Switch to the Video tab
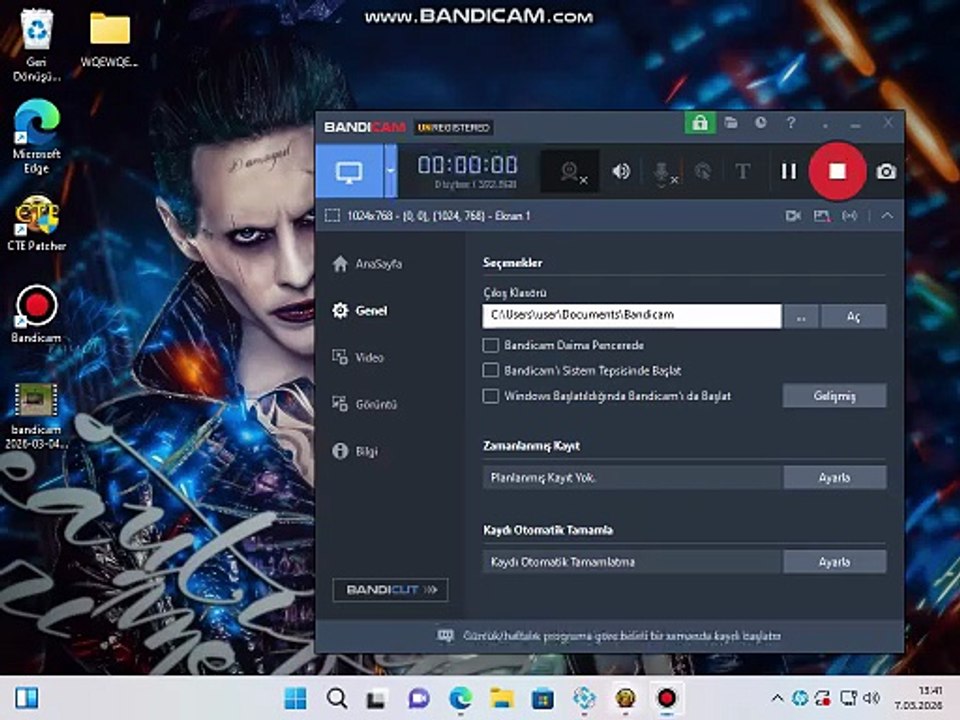This screenshot has height=720, width=960. [x=358, y=357]
